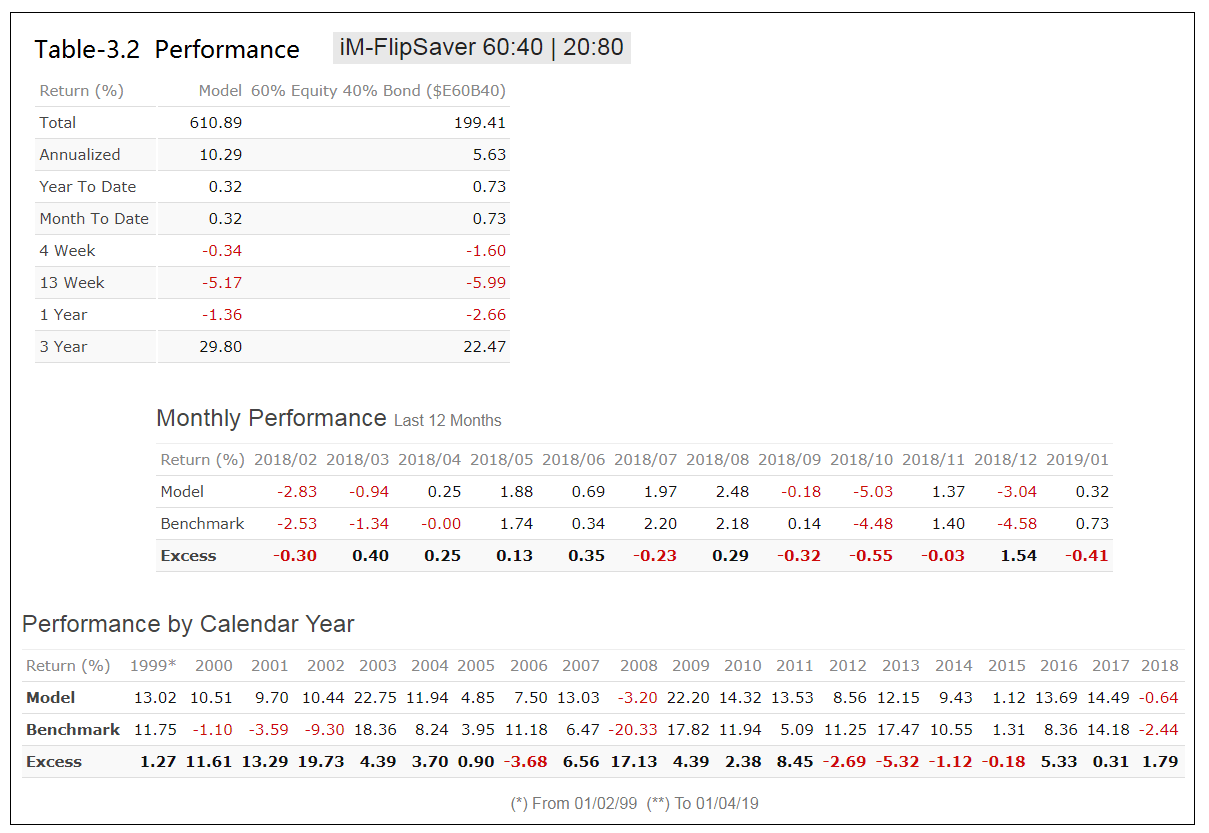Click the 1 Year benchmark value -2.66

tap(485, 315)
